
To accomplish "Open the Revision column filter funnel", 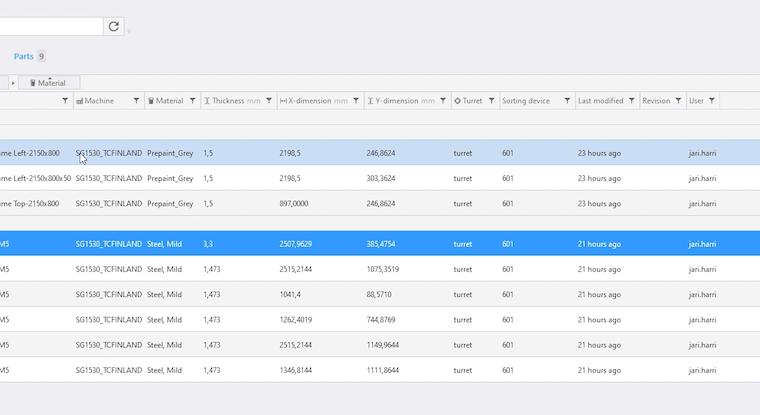I will click(678, 101).
